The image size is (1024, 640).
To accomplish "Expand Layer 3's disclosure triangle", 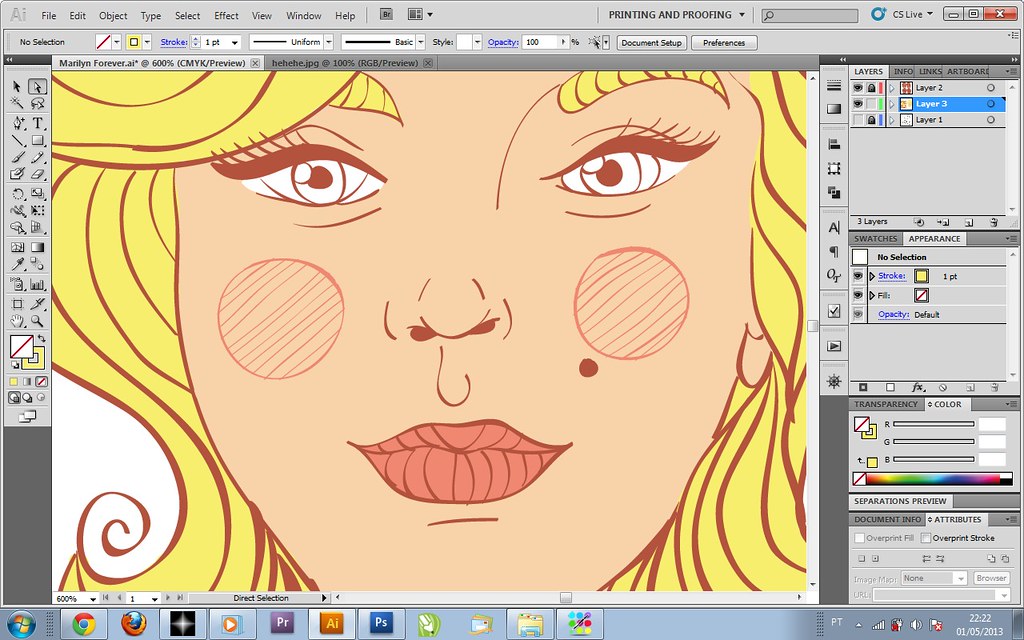I will click(x=891, y=104).
